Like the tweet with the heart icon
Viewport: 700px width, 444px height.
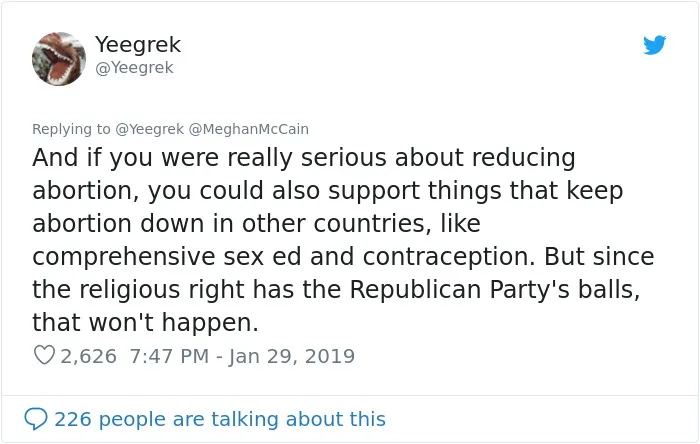pyautogui.click(x=44, y=356)
